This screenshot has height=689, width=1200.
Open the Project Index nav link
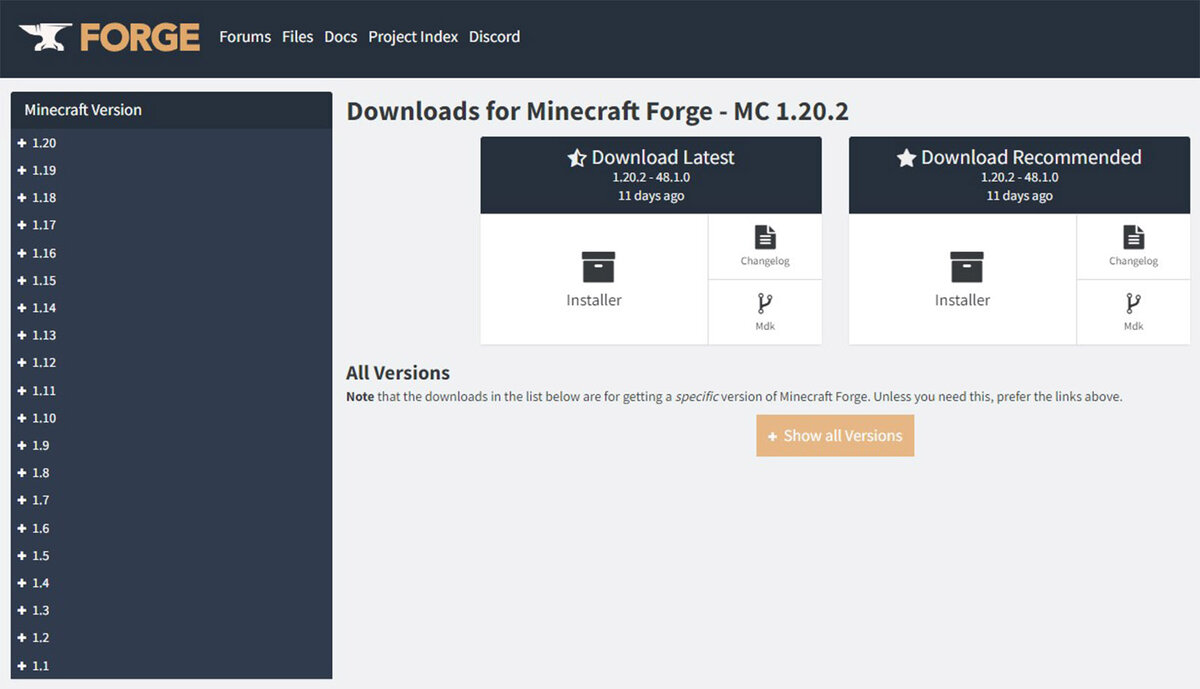tap(413, 37)
